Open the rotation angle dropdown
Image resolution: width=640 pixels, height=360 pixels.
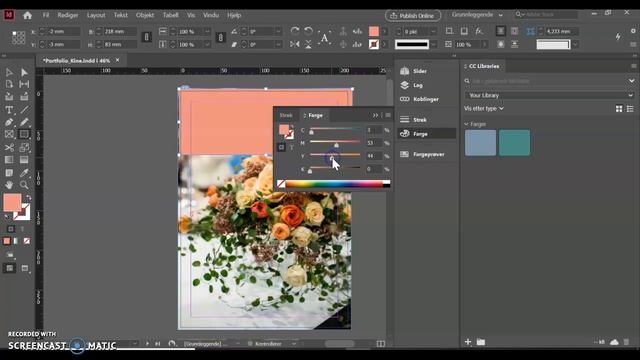click(278, 31)
